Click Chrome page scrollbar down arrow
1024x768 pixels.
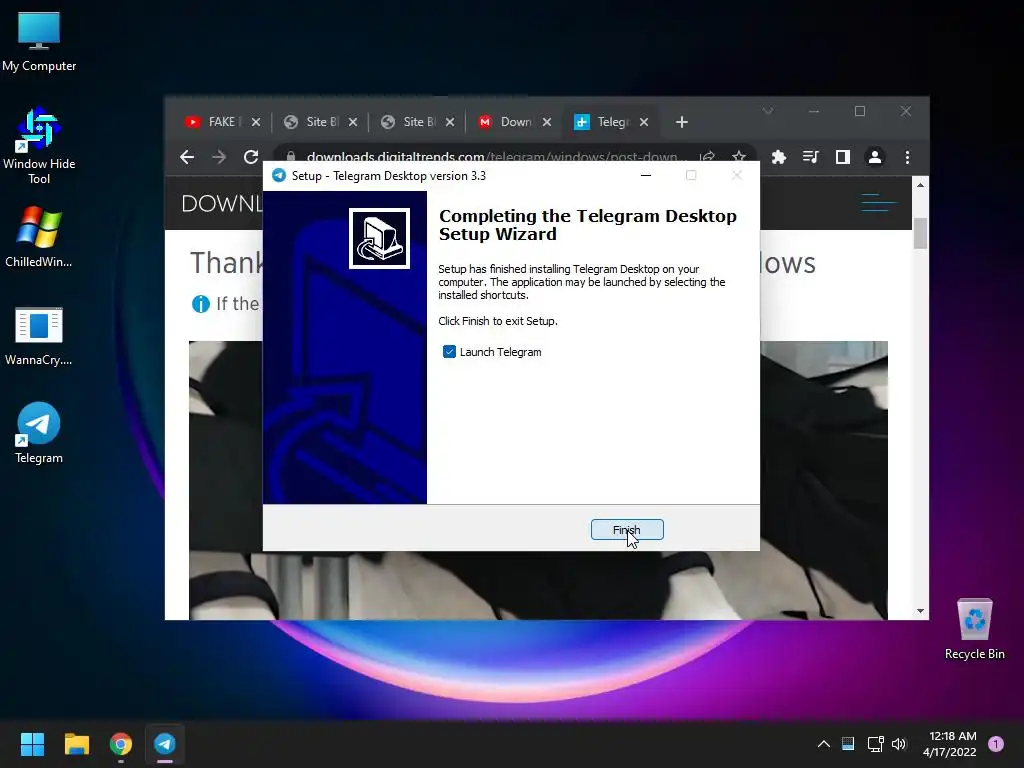point(920,611)
